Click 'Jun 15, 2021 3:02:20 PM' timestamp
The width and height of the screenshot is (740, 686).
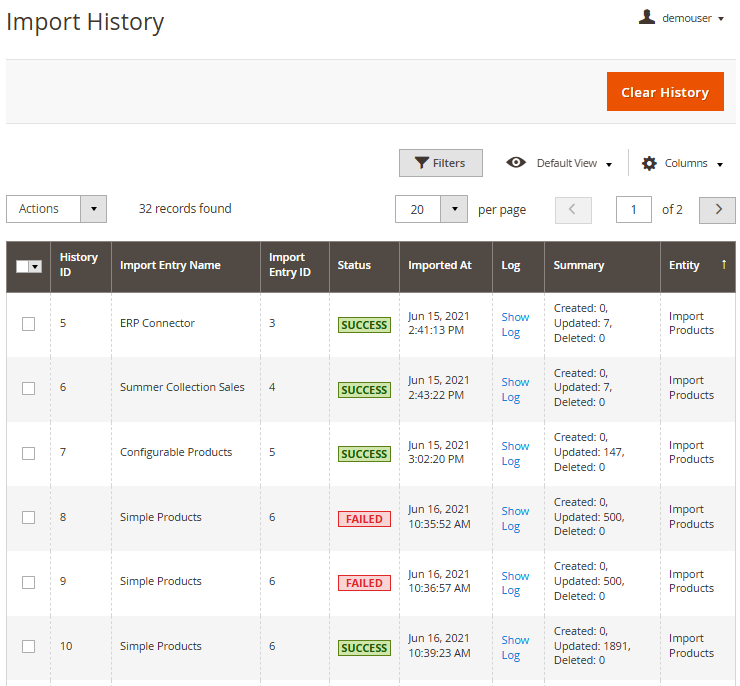point(439,452)
